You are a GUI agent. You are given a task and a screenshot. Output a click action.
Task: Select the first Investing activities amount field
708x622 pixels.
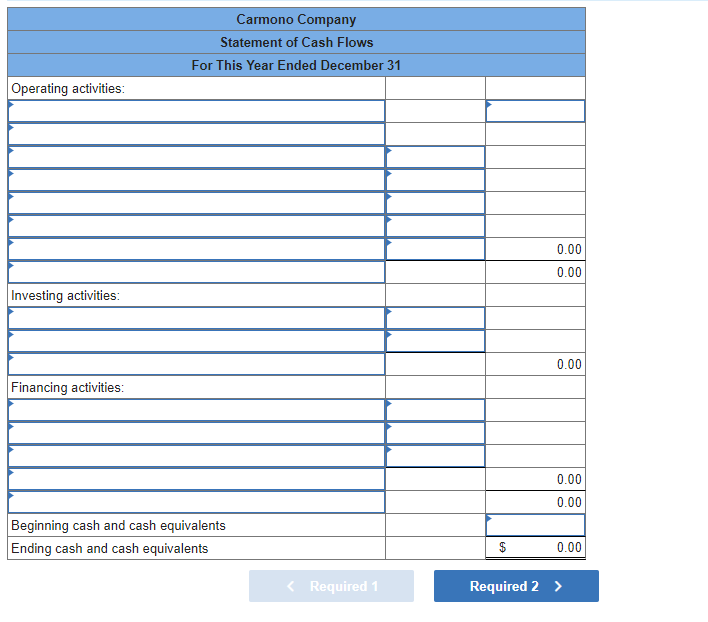pos(435,318)
